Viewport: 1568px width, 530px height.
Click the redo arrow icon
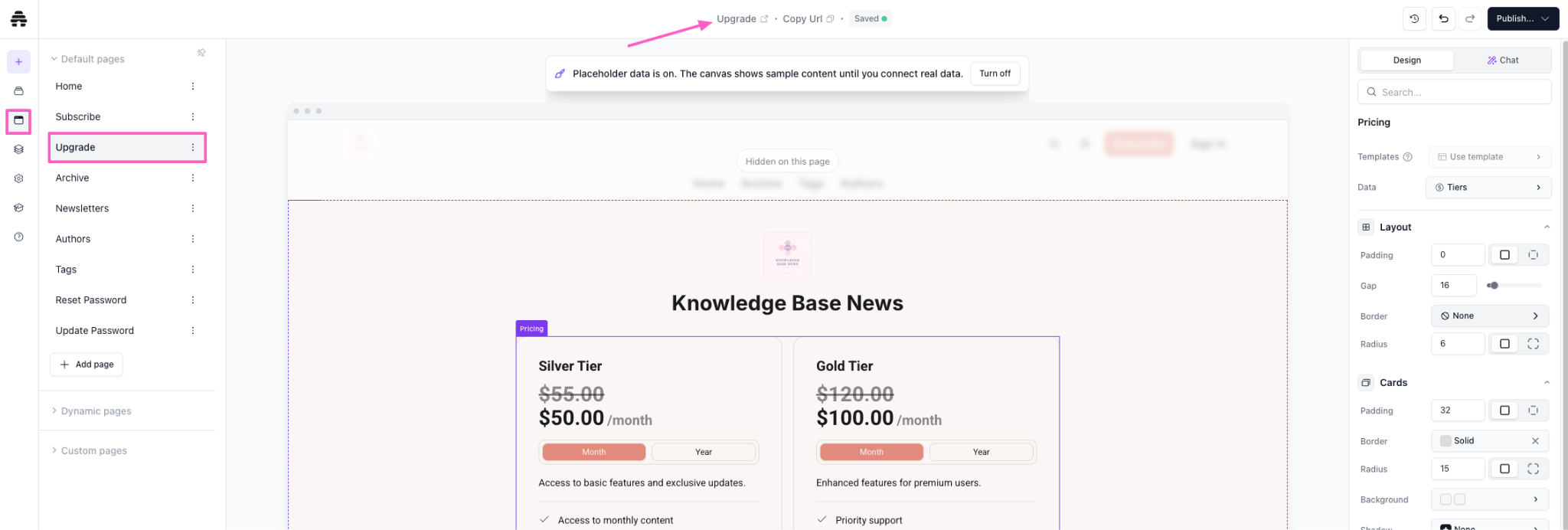(1470, 18)
